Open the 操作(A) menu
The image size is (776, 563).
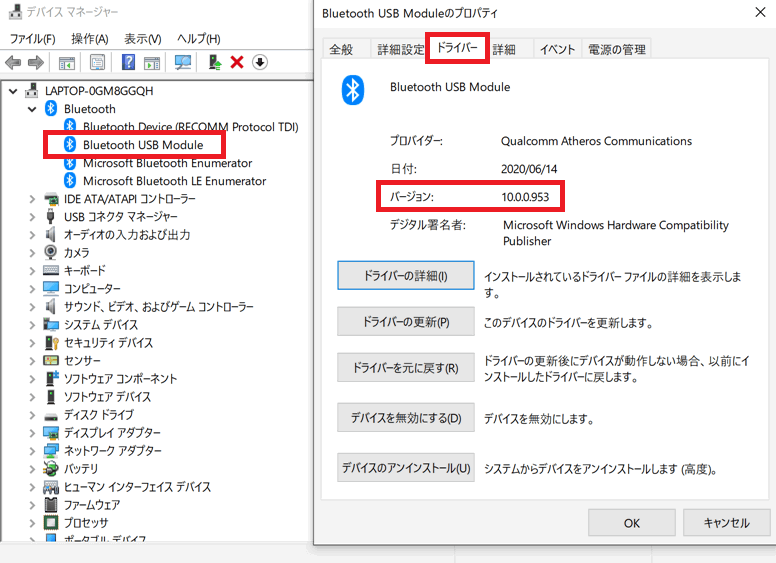(90, 39)
